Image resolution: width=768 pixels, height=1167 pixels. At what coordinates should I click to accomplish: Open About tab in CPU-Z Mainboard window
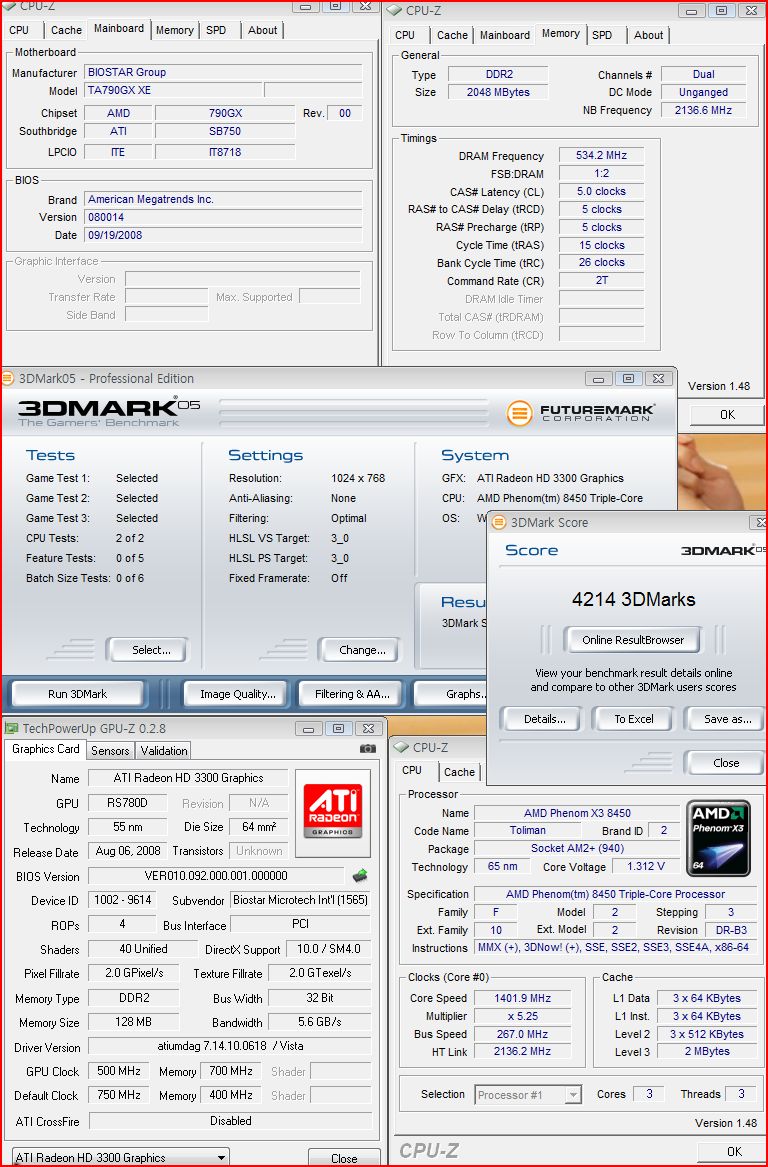click(263, 30)
